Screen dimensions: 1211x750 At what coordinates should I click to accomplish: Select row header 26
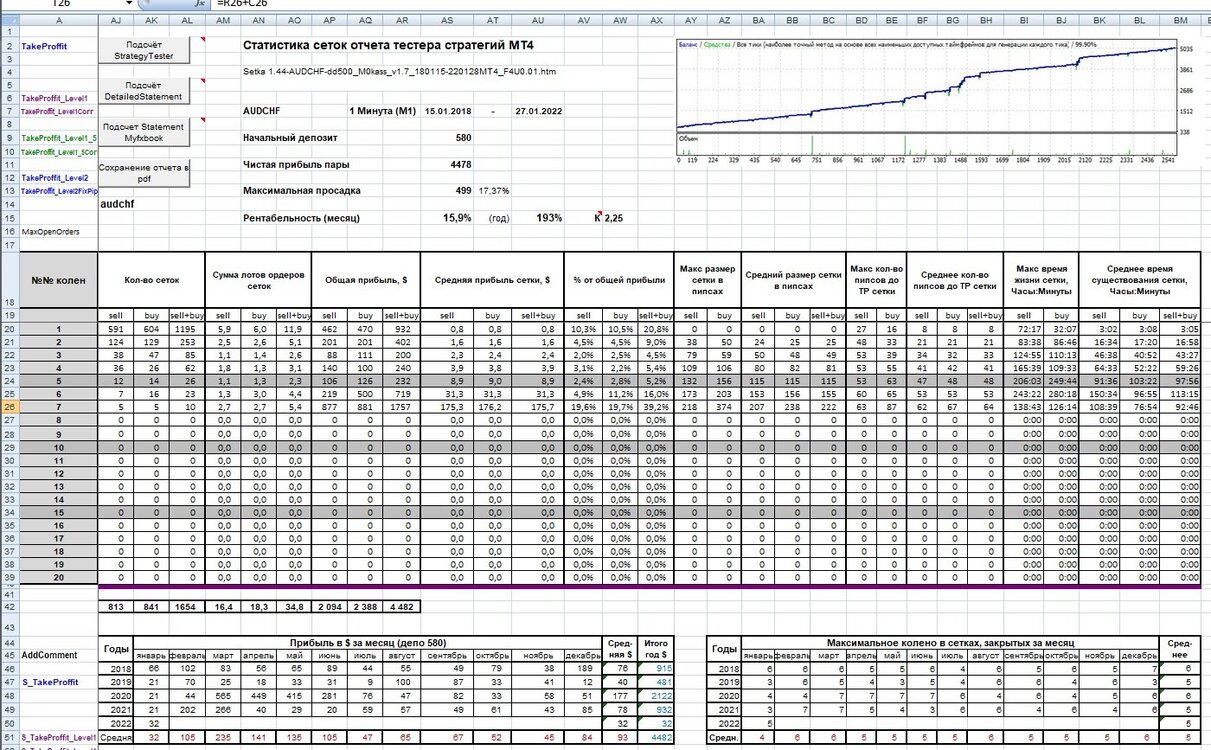(x=9, y=407)
